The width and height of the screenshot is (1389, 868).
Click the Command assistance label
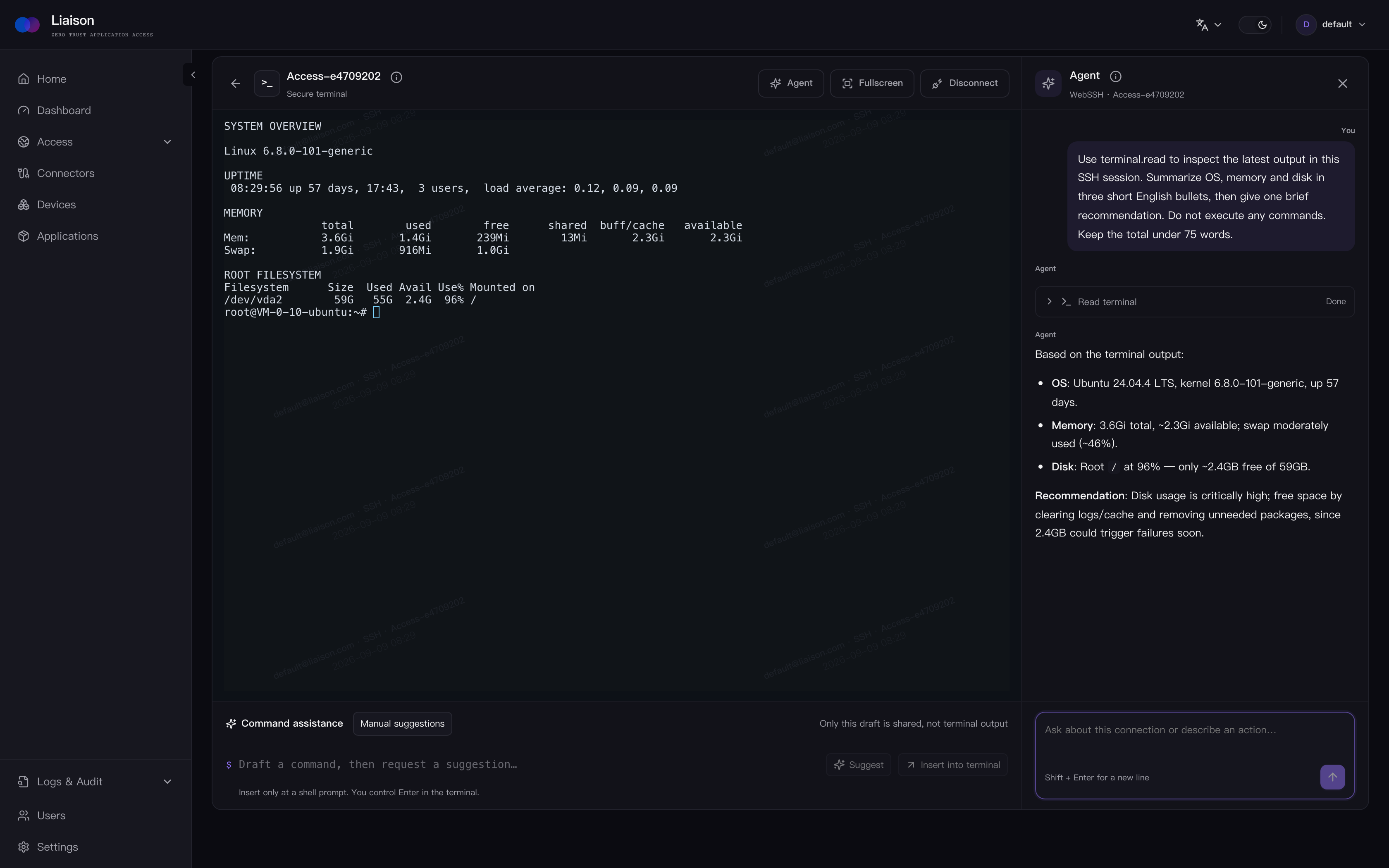click(x=291, y=723)
